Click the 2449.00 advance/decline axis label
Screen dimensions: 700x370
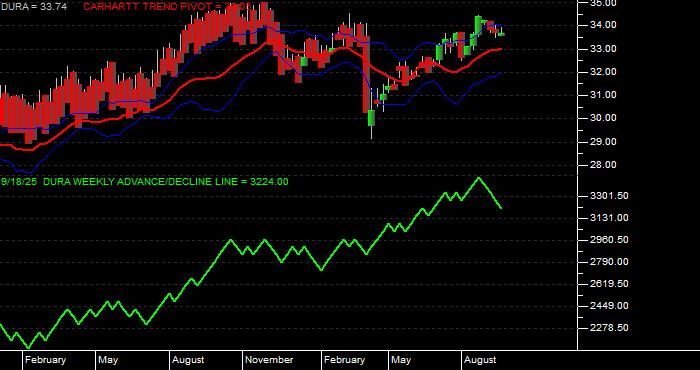[x=609, y=306]
